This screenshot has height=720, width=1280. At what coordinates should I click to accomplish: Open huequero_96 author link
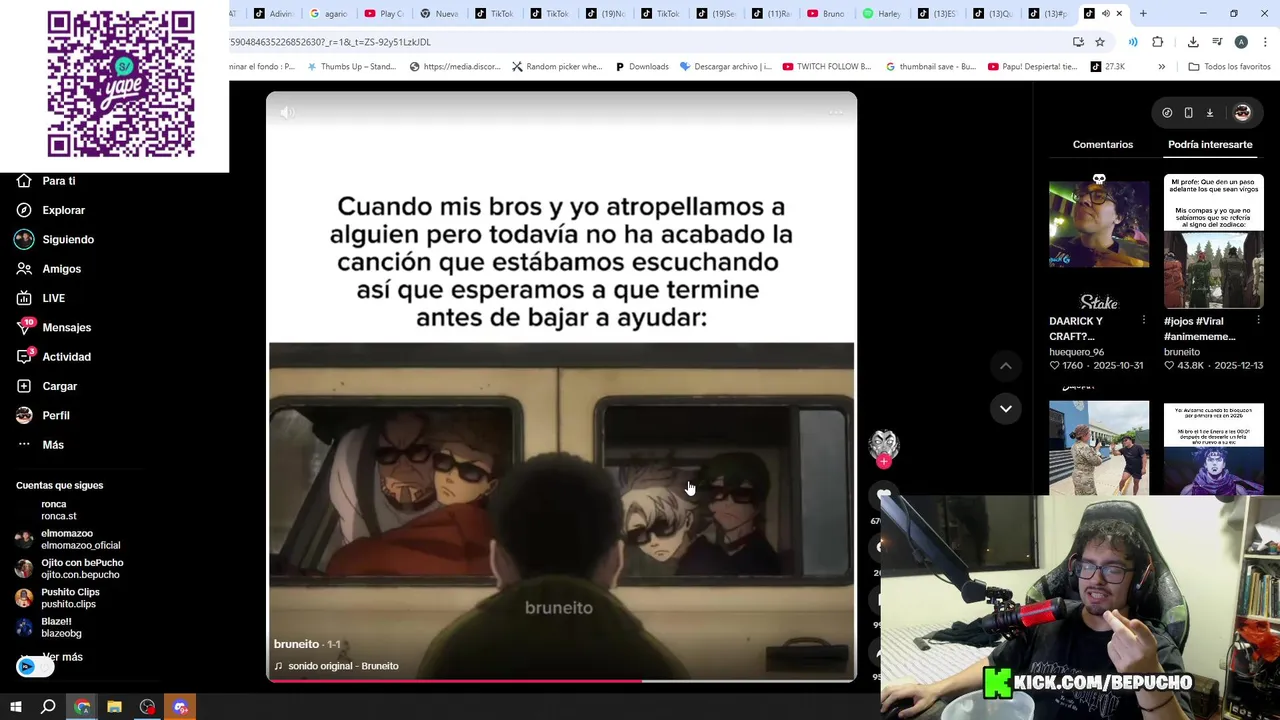click(x=1076, y=352)
